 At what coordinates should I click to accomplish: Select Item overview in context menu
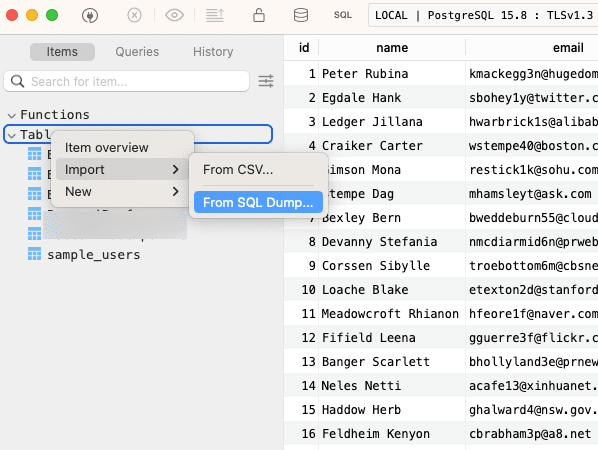[x=106, y=147]
